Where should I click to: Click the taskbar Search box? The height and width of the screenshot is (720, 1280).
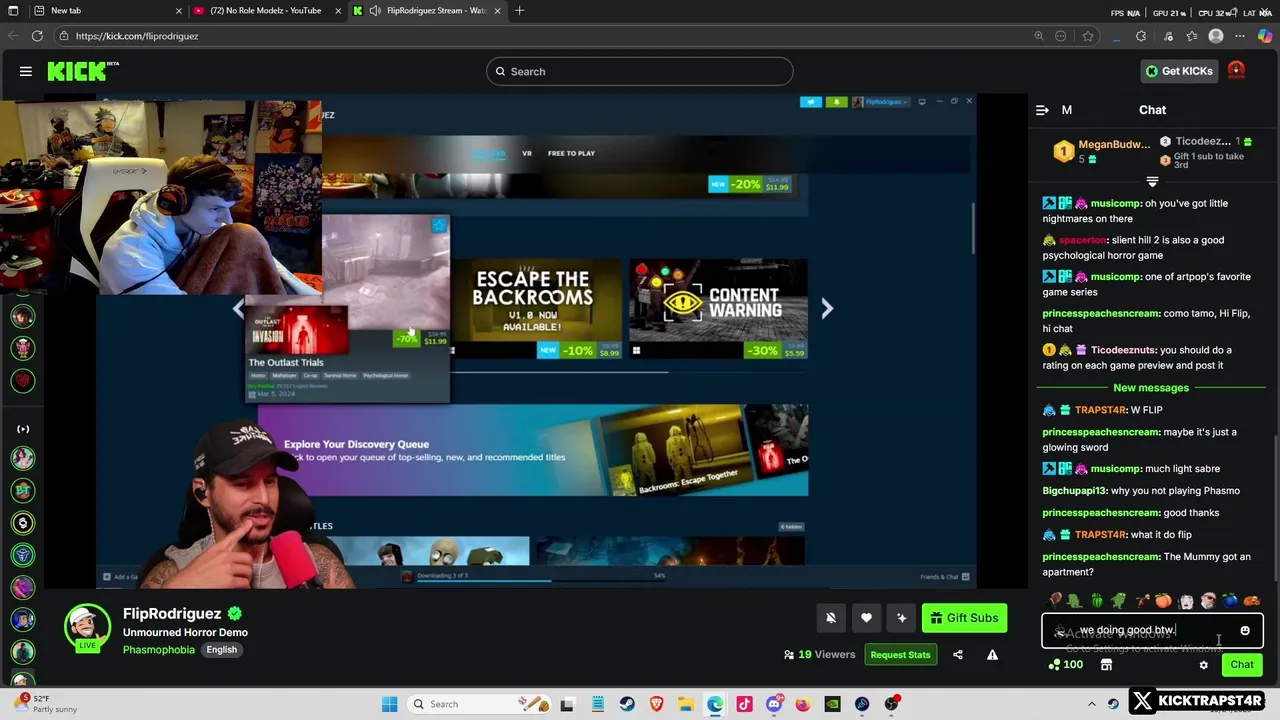pos(480,704)
